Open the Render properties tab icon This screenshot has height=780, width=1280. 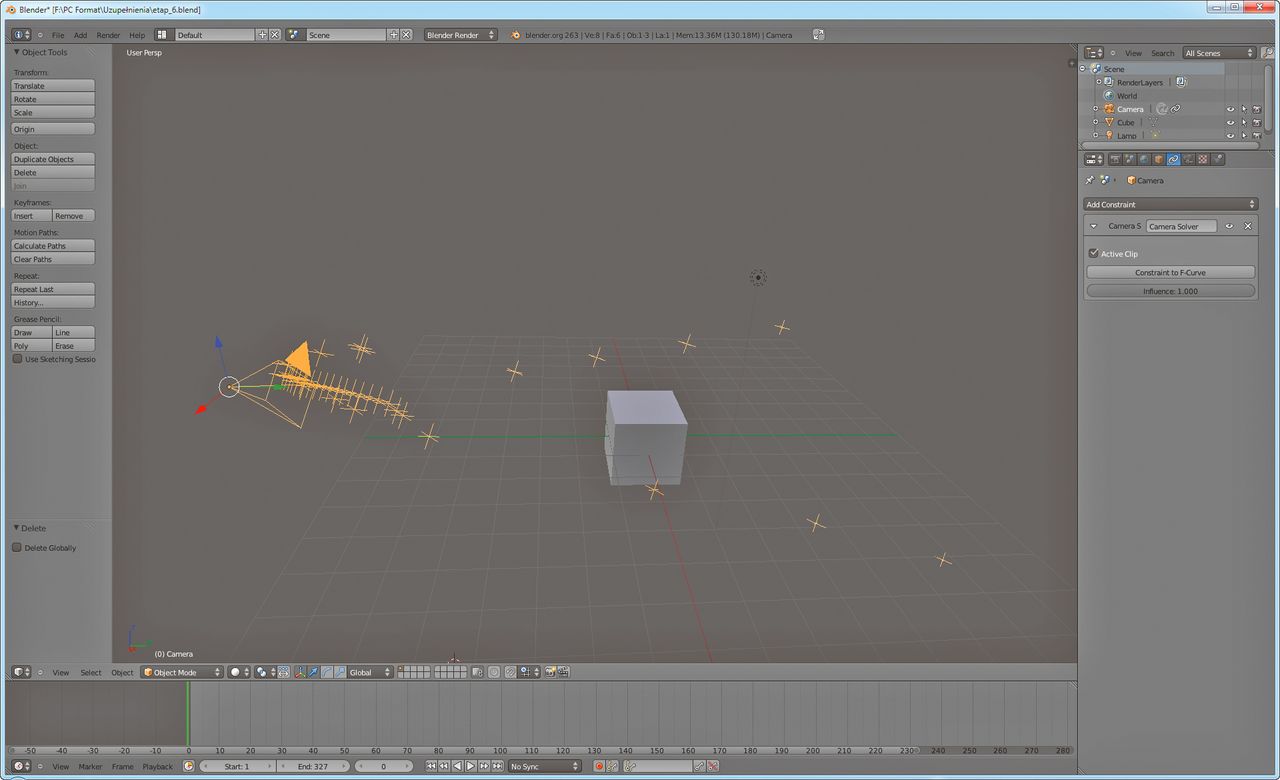(1115, 159)
